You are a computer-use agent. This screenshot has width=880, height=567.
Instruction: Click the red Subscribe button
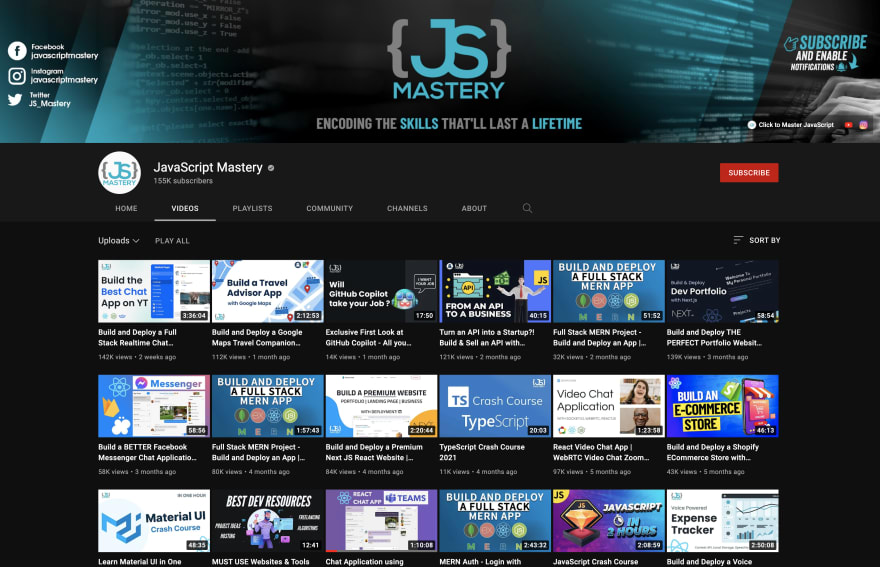749,173
